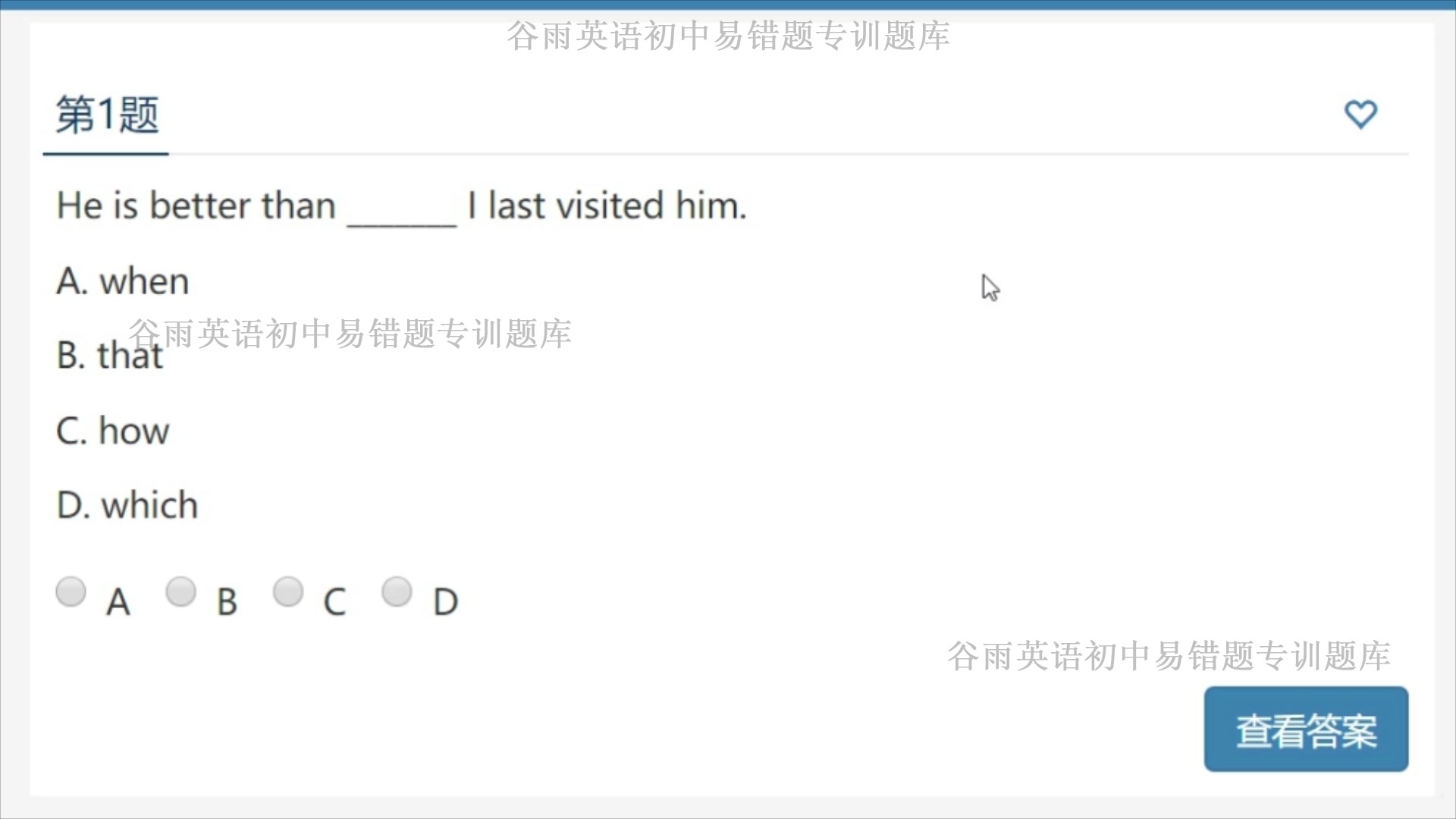Image resolution: width=1456 pixels, height=819 pixels.
Task: Select radio button B
Action: coord(181,591)
